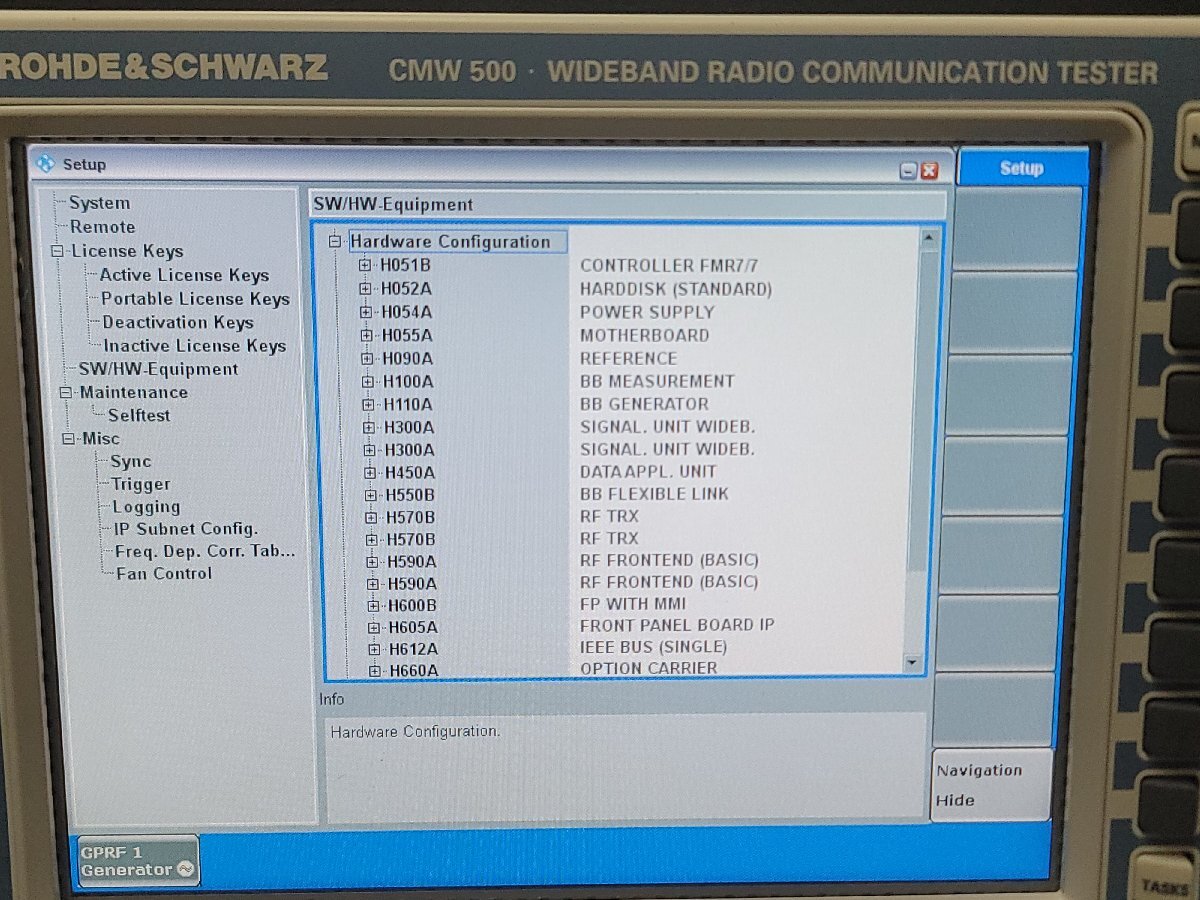Select System in the setup tree
Image resolution: width=1200 pixels, height=900 pixels.
99,203
